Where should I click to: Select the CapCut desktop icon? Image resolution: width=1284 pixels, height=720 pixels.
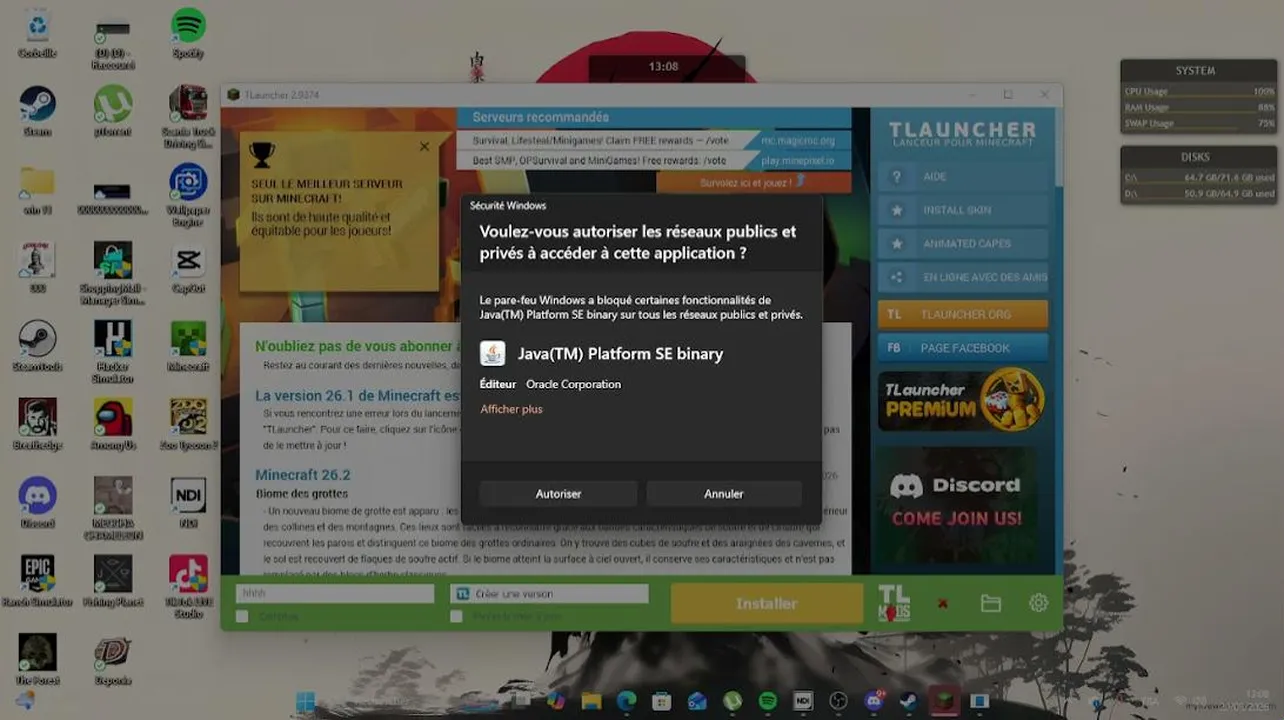[x=188, y=267]
